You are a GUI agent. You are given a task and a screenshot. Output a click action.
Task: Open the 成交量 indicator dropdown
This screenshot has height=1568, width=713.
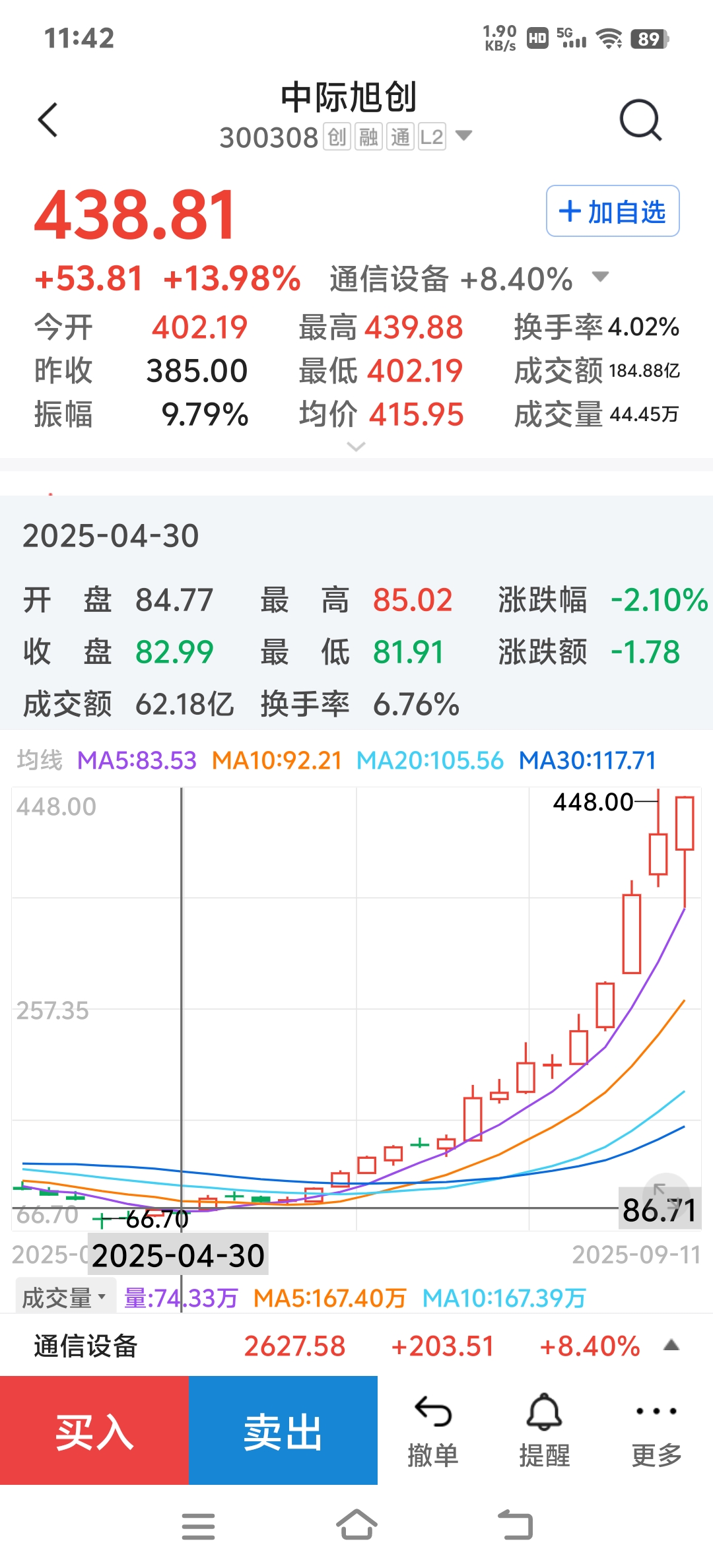[65, 1297]
